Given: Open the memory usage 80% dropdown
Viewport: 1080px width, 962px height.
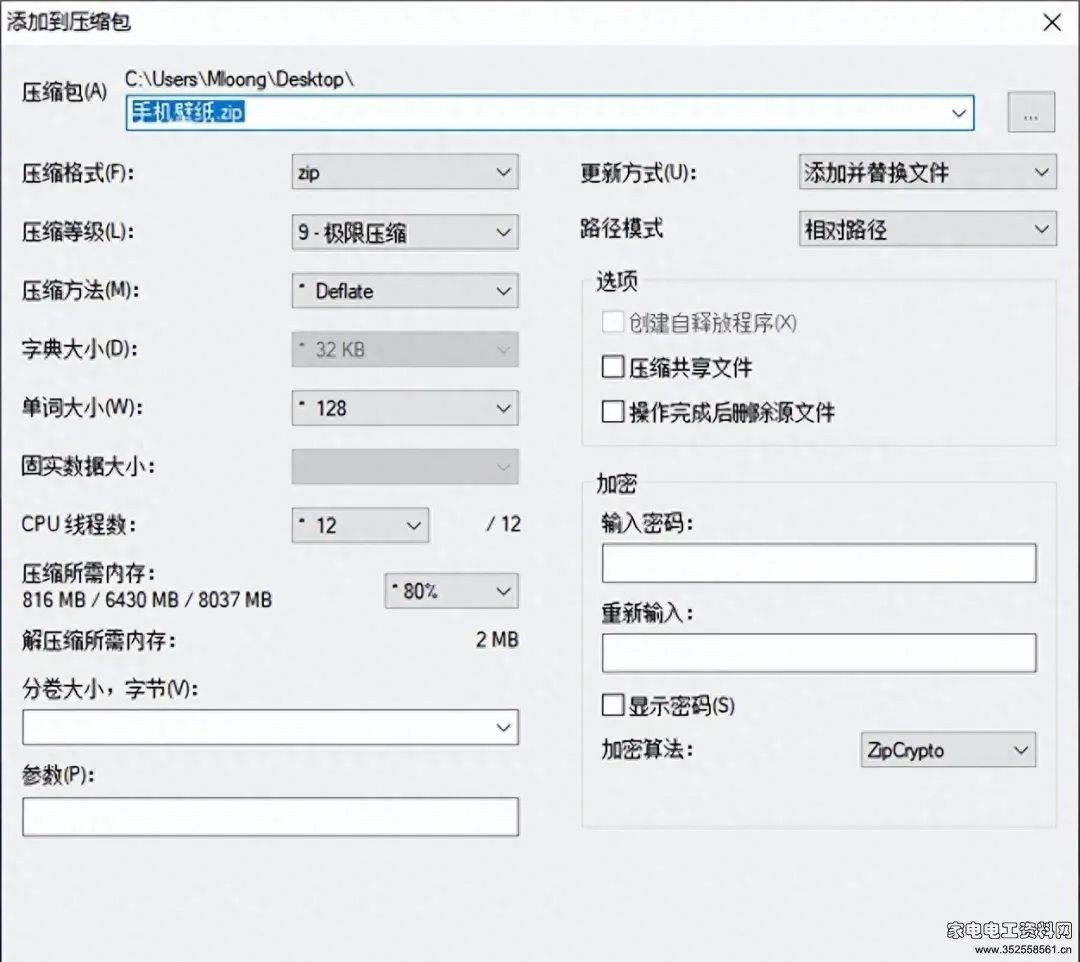Looking at the screenshot, I should (451, 591).
